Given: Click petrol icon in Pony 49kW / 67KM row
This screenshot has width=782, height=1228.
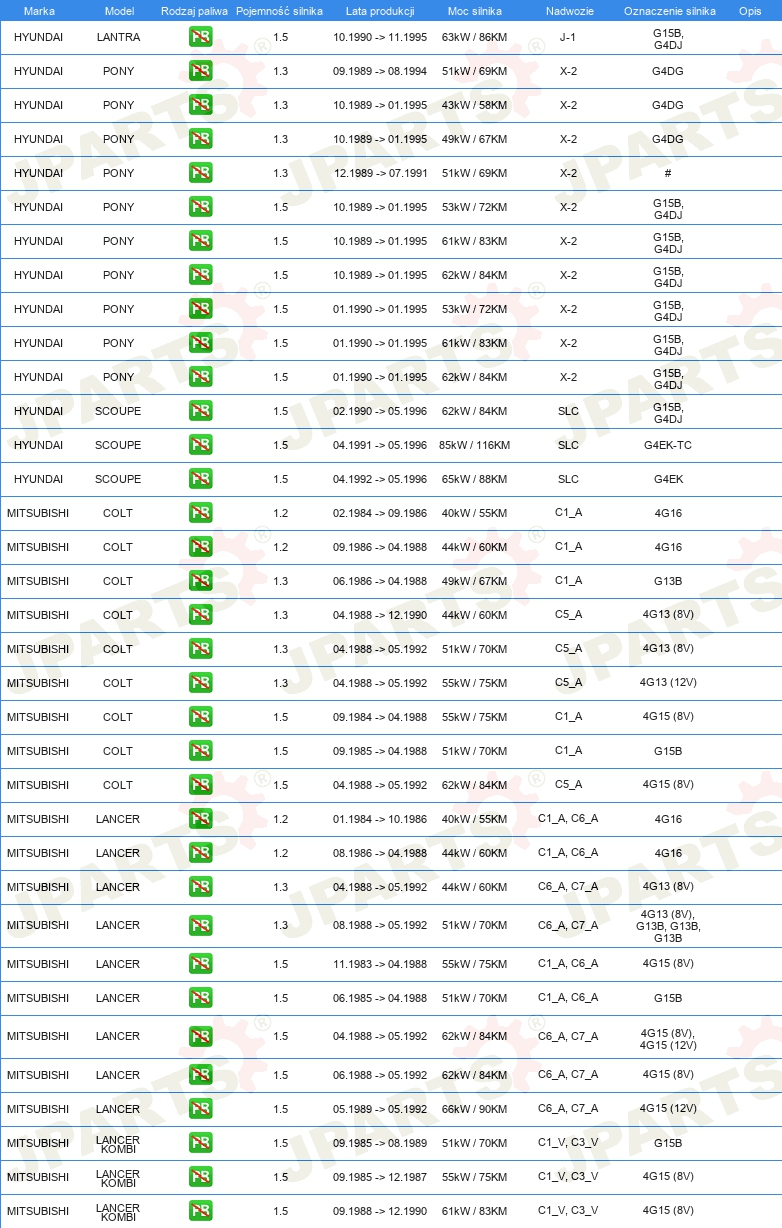Looking at the screenshot, I should [200, 140].
